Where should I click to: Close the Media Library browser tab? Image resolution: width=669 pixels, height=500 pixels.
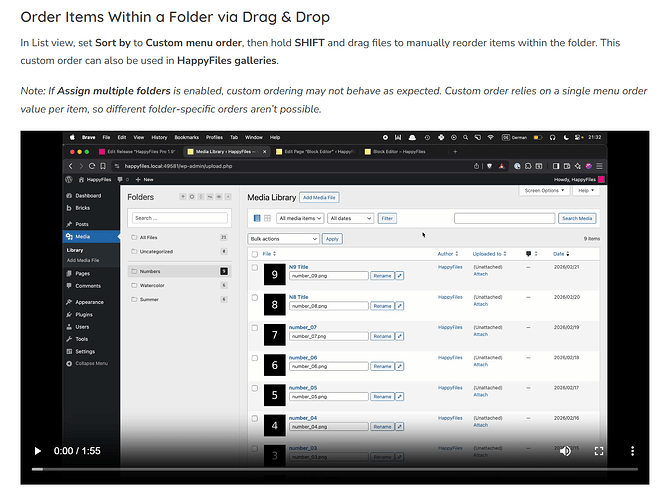(265, 151)
